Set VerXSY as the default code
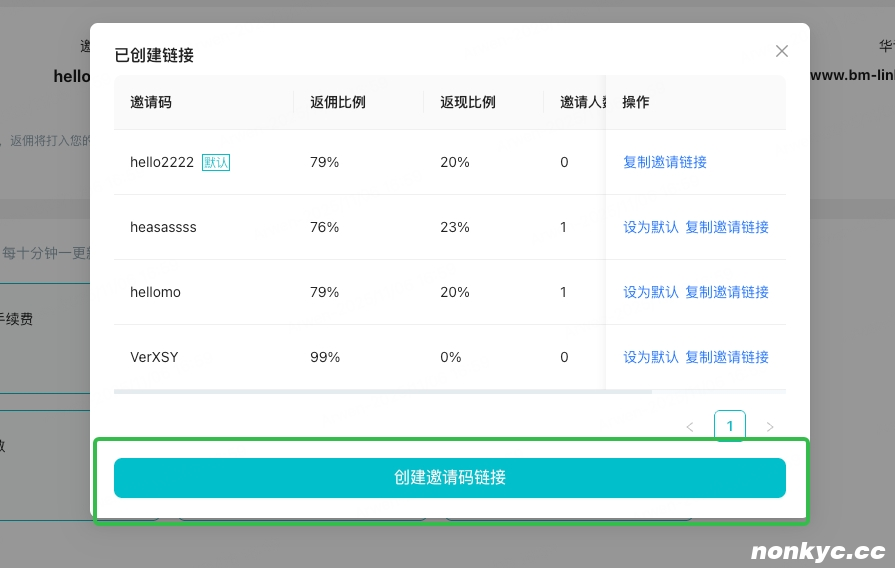 click(x=650, y=357)
